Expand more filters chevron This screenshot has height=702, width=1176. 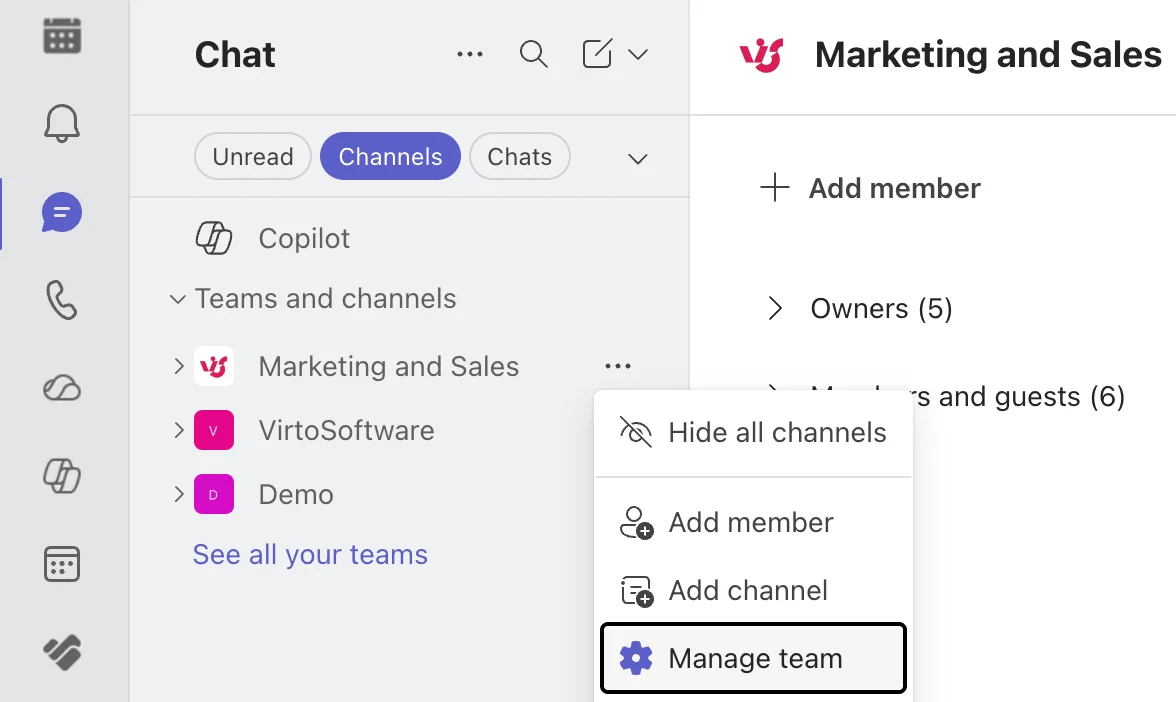638,159
